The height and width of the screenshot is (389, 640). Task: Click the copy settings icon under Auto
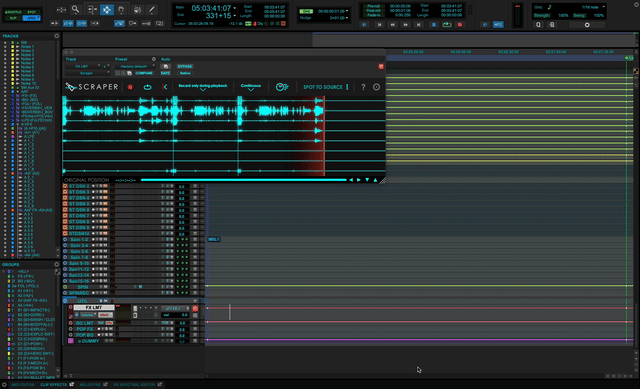[x=165, y=66]
